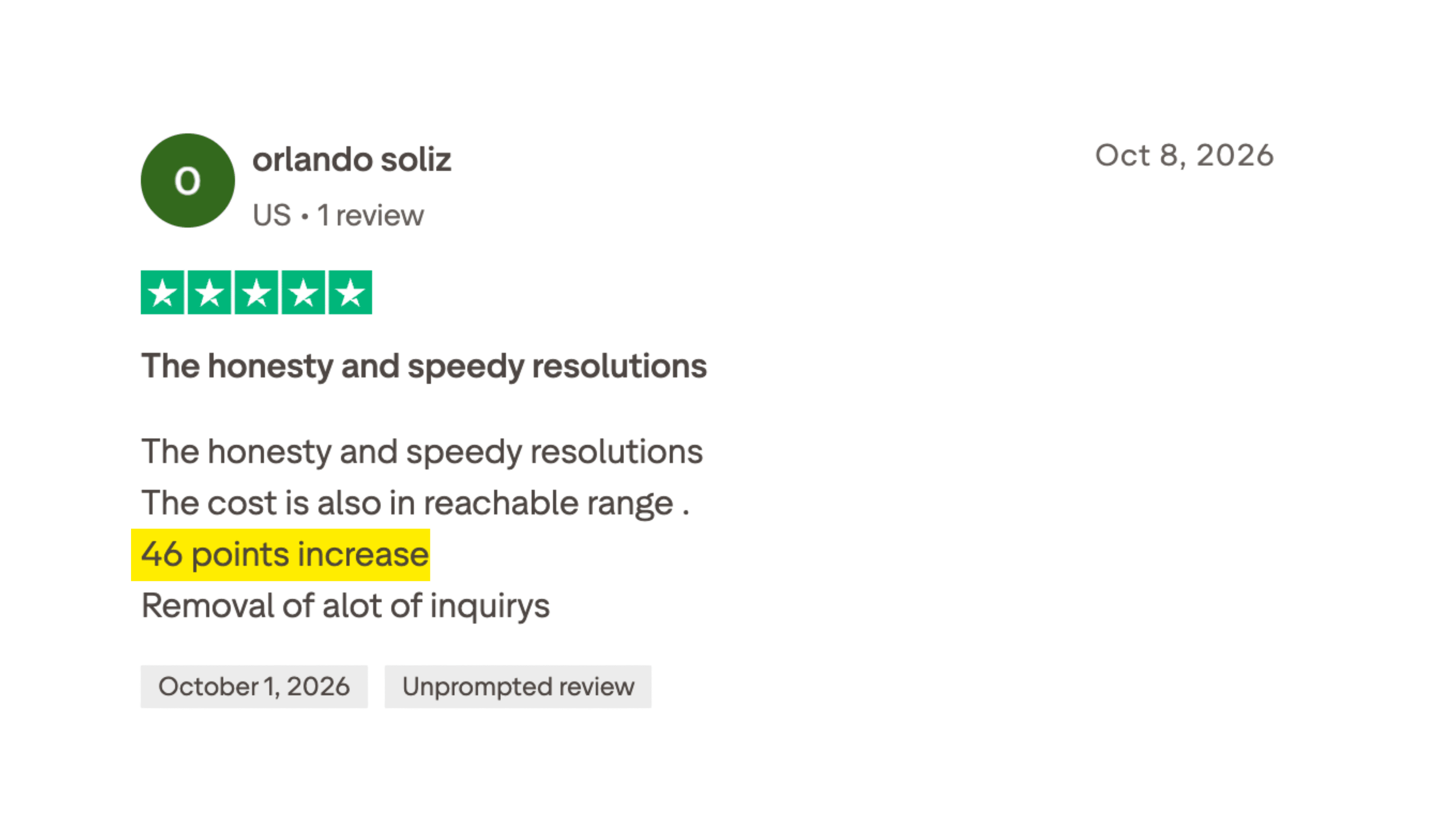The width and height of the screenshot is (1456, 819).
Task: Click the Removal of alot of inquirys line
Action: pos(346,606)
